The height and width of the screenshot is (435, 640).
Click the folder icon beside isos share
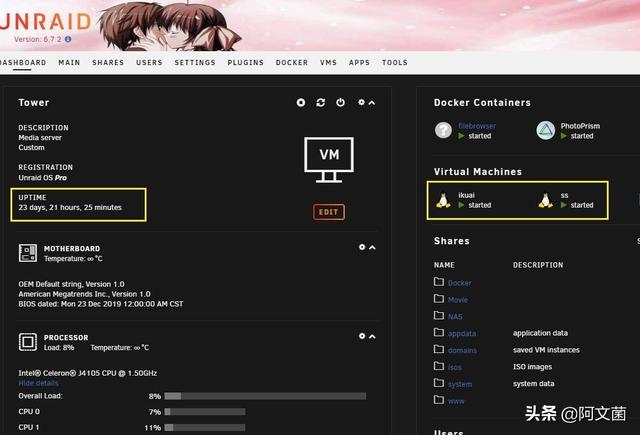439,366
